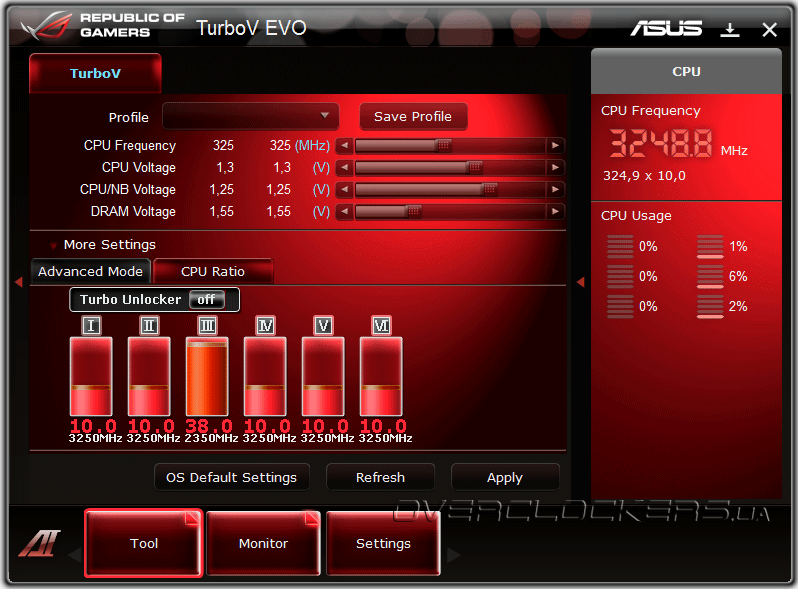Decrease DRAM Voltage with left arrow
Viewport: 798px width, 589px height.
pyautogui.click(x=345, y=211)
